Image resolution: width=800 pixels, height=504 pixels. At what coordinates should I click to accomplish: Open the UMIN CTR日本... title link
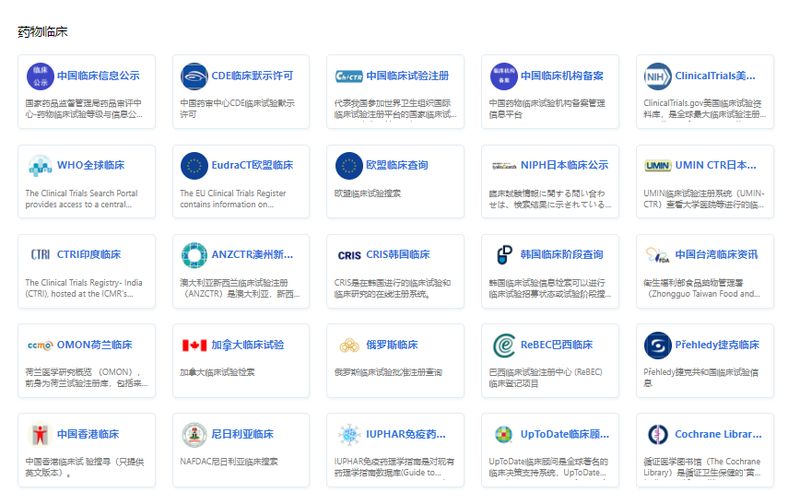[716, 165]
